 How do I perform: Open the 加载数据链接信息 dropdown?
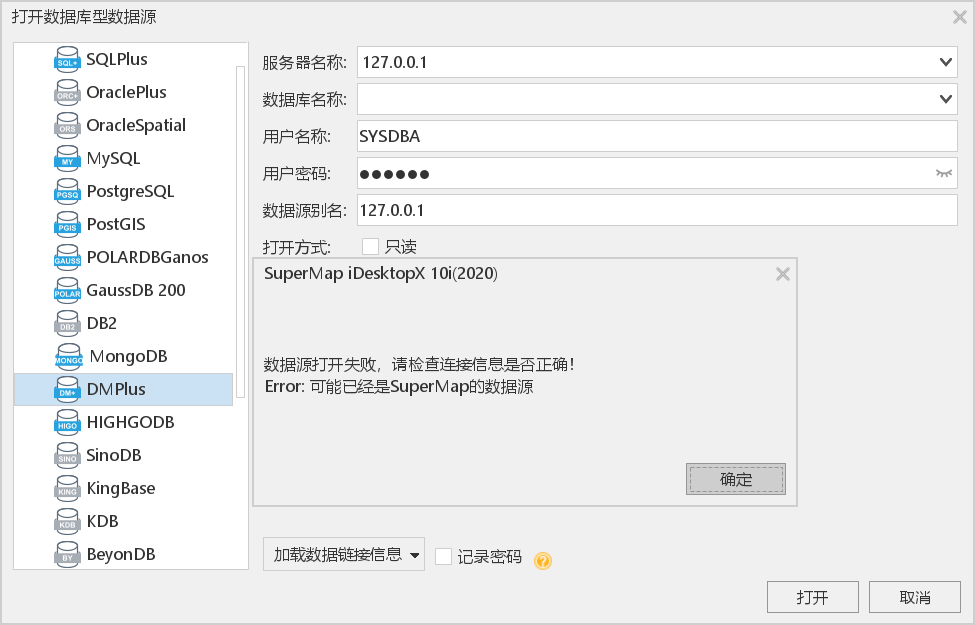point(344,554)
